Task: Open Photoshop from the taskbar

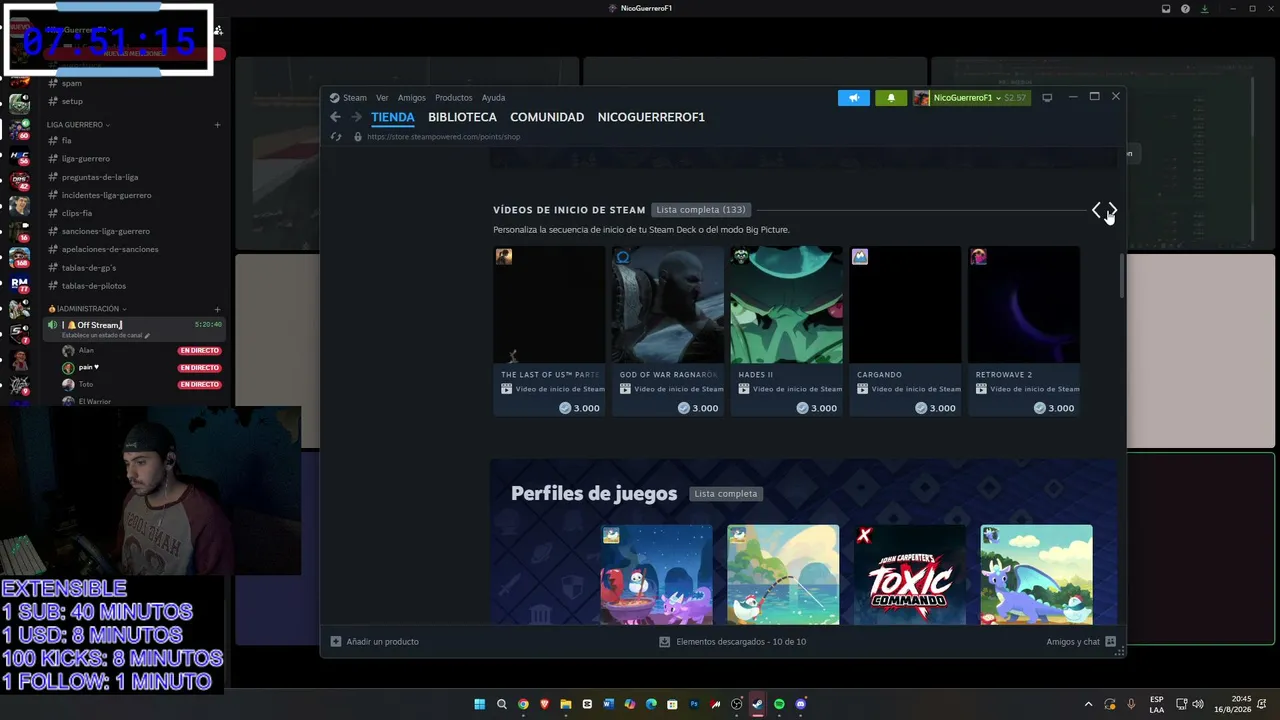Action: tap(694, 704)
